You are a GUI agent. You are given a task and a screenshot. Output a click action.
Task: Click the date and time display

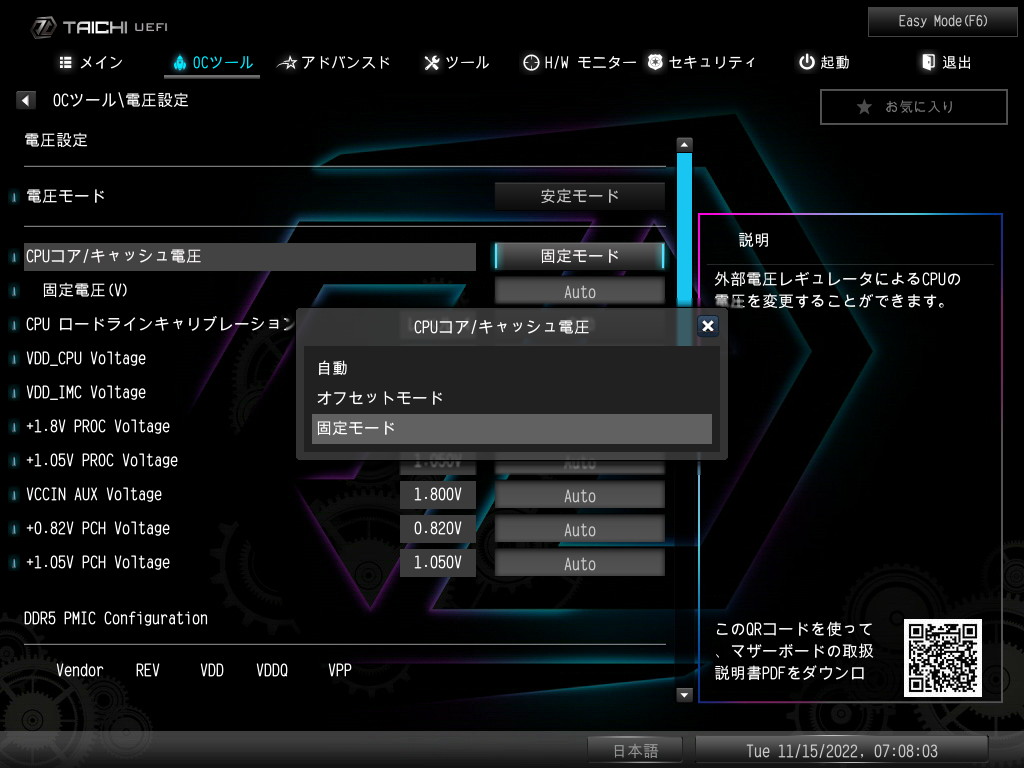coord(842,751)
